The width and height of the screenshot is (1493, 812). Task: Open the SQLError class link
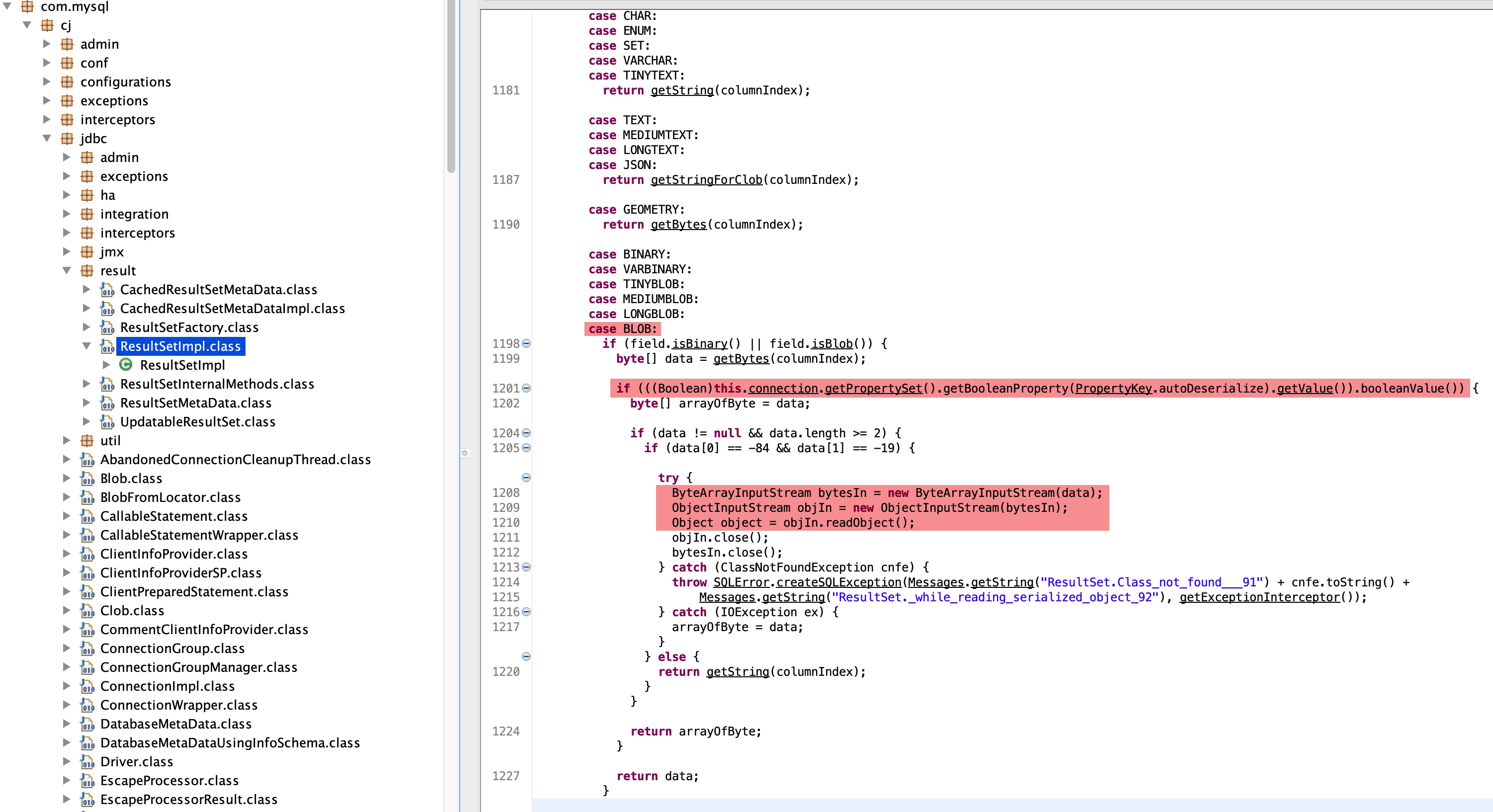(741, 582)
